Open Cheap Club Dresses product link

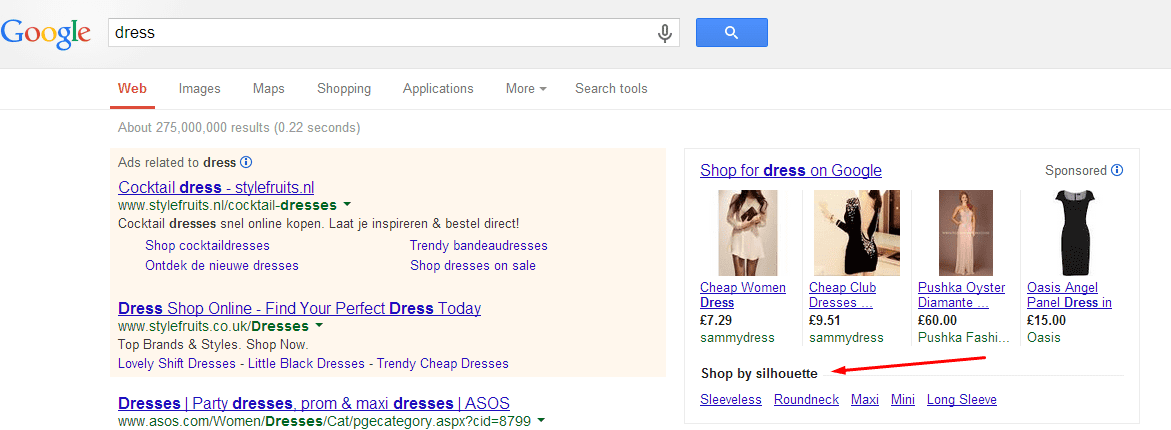842,295
